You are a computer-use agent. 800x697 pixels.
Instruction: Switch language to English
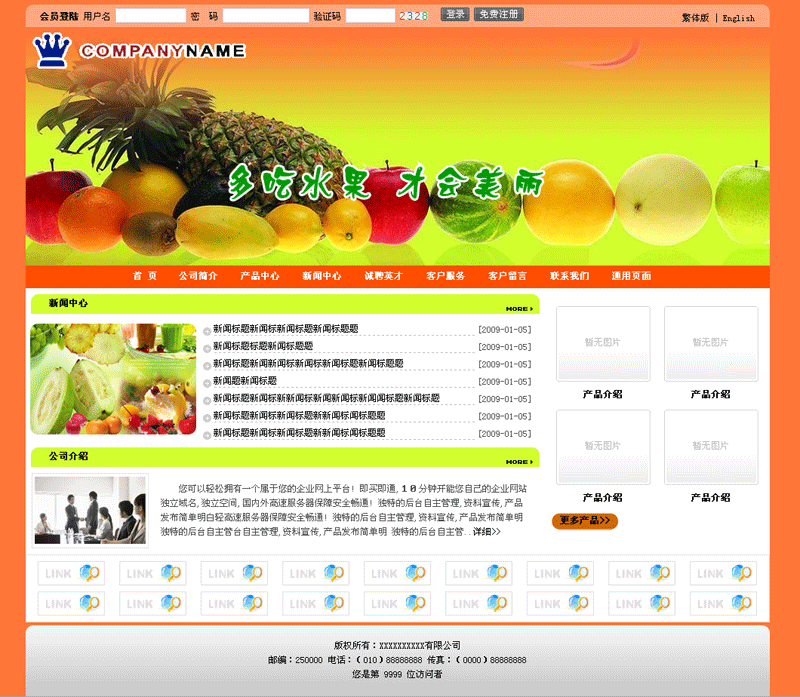(x=738, y=18)
